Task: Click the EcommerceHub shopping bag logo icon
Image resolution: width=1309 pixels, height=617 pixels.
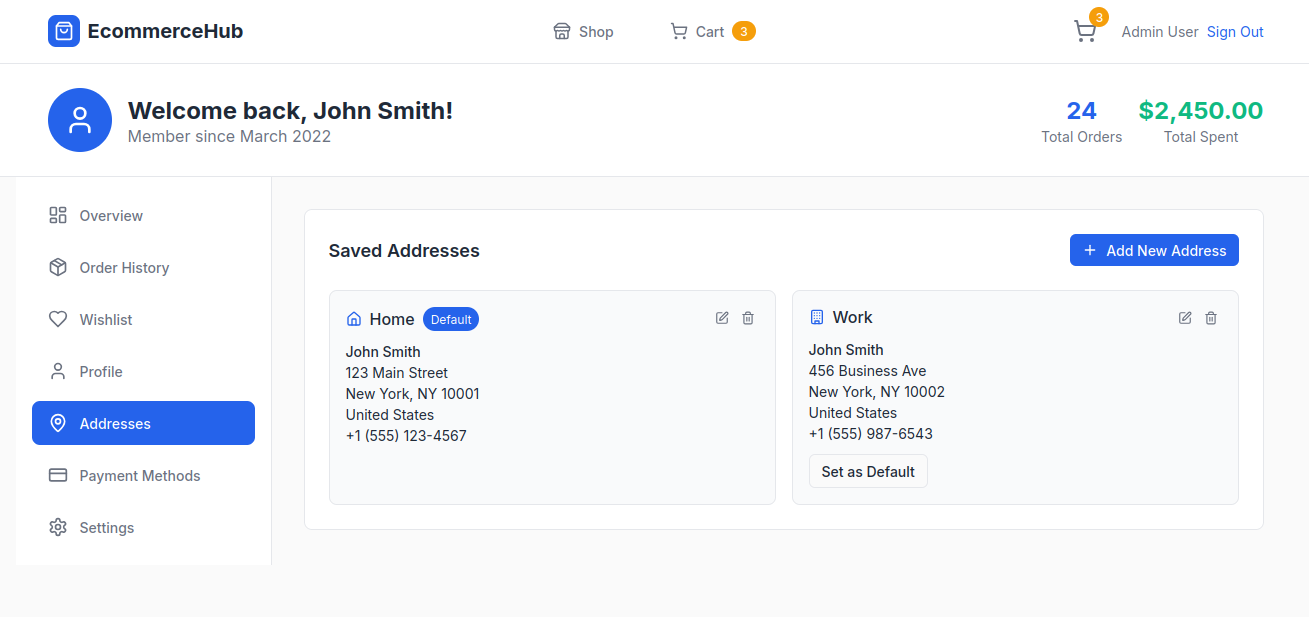Action: pos(64,31)
